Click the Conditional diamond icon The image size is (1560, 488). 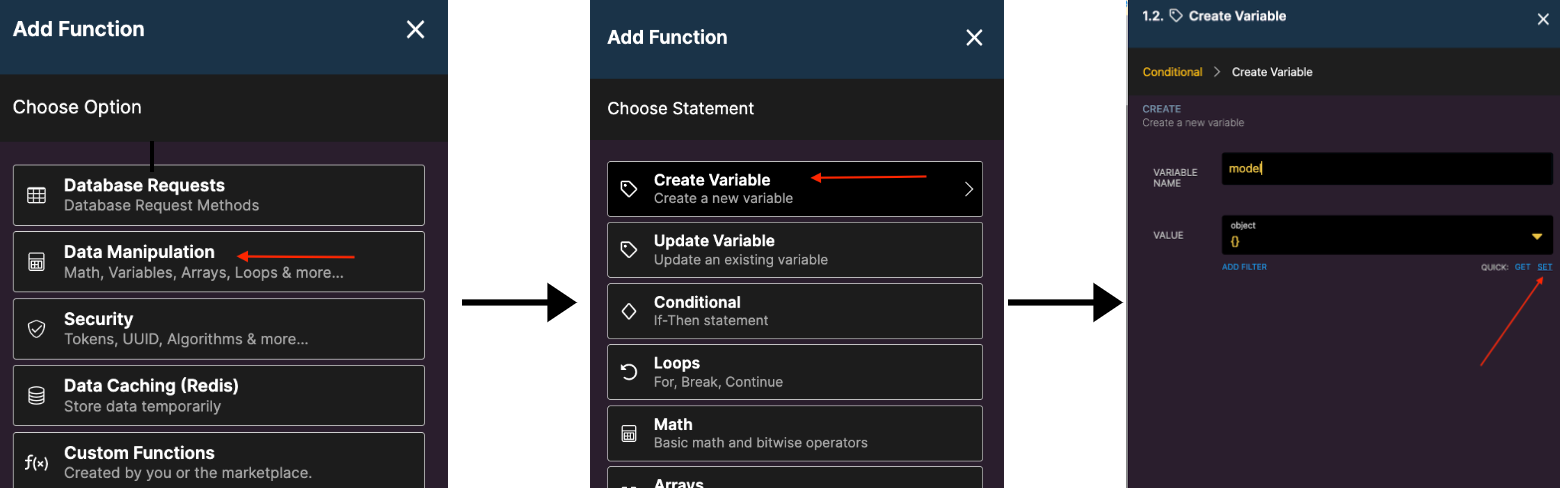pyautogui.click(x=629, y=311)
